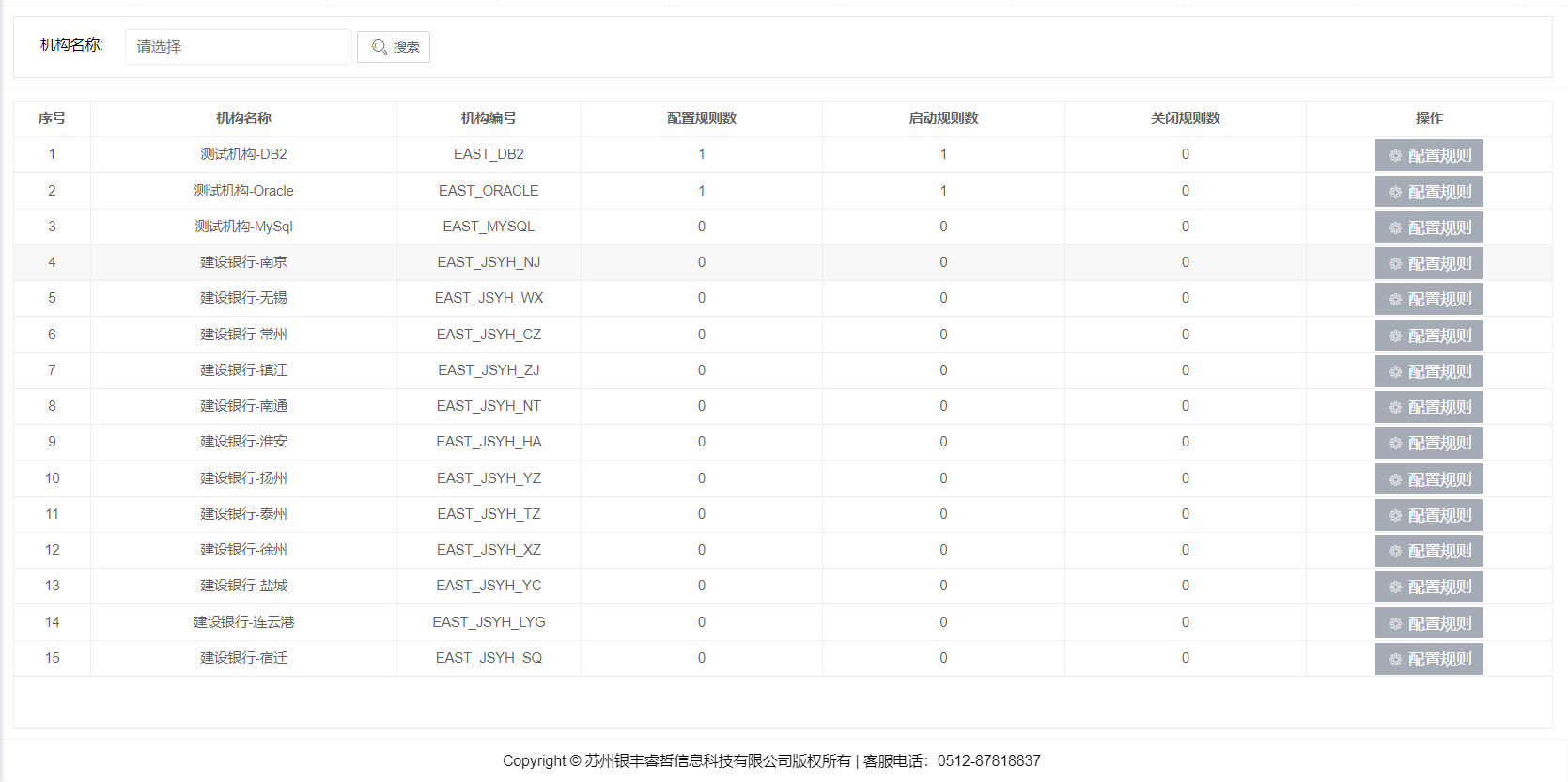Click the 序号 column header
The width and height of the screenshot is (1568, 782).
[x=52, y=118]
